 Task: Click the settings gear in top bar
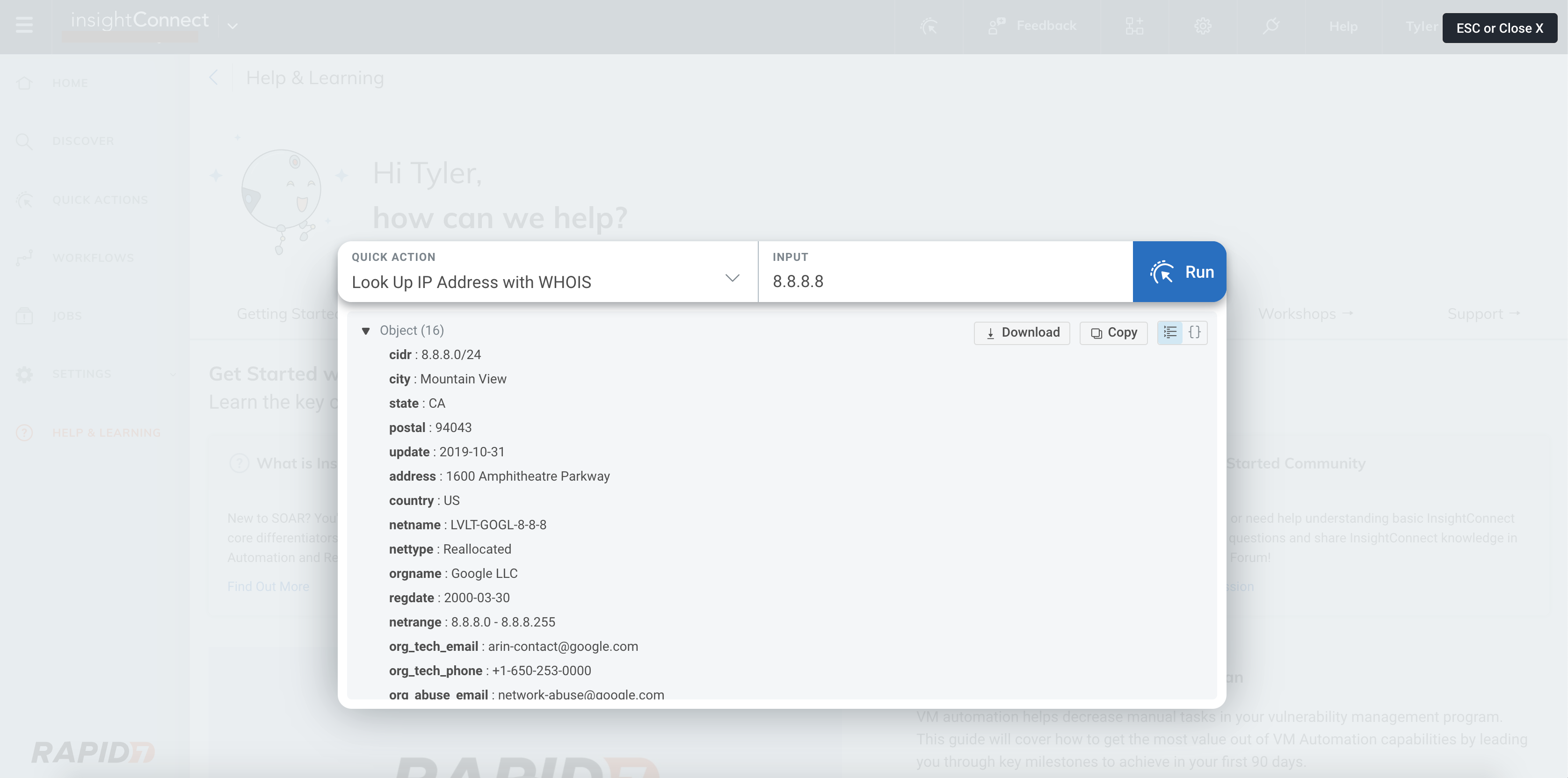coord(1202,26)
